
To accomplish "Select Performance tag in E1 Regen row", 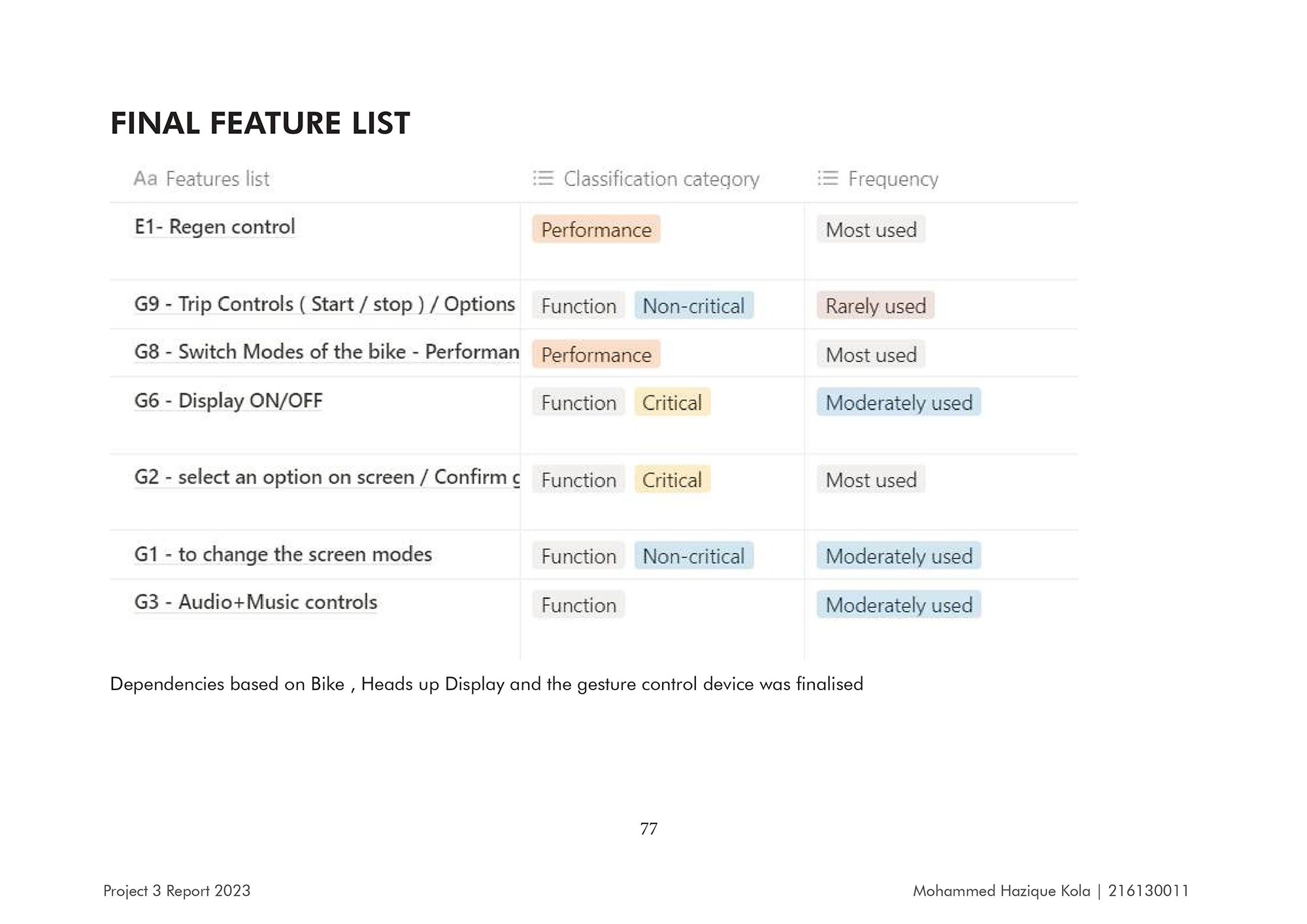I will coord(596,229).
